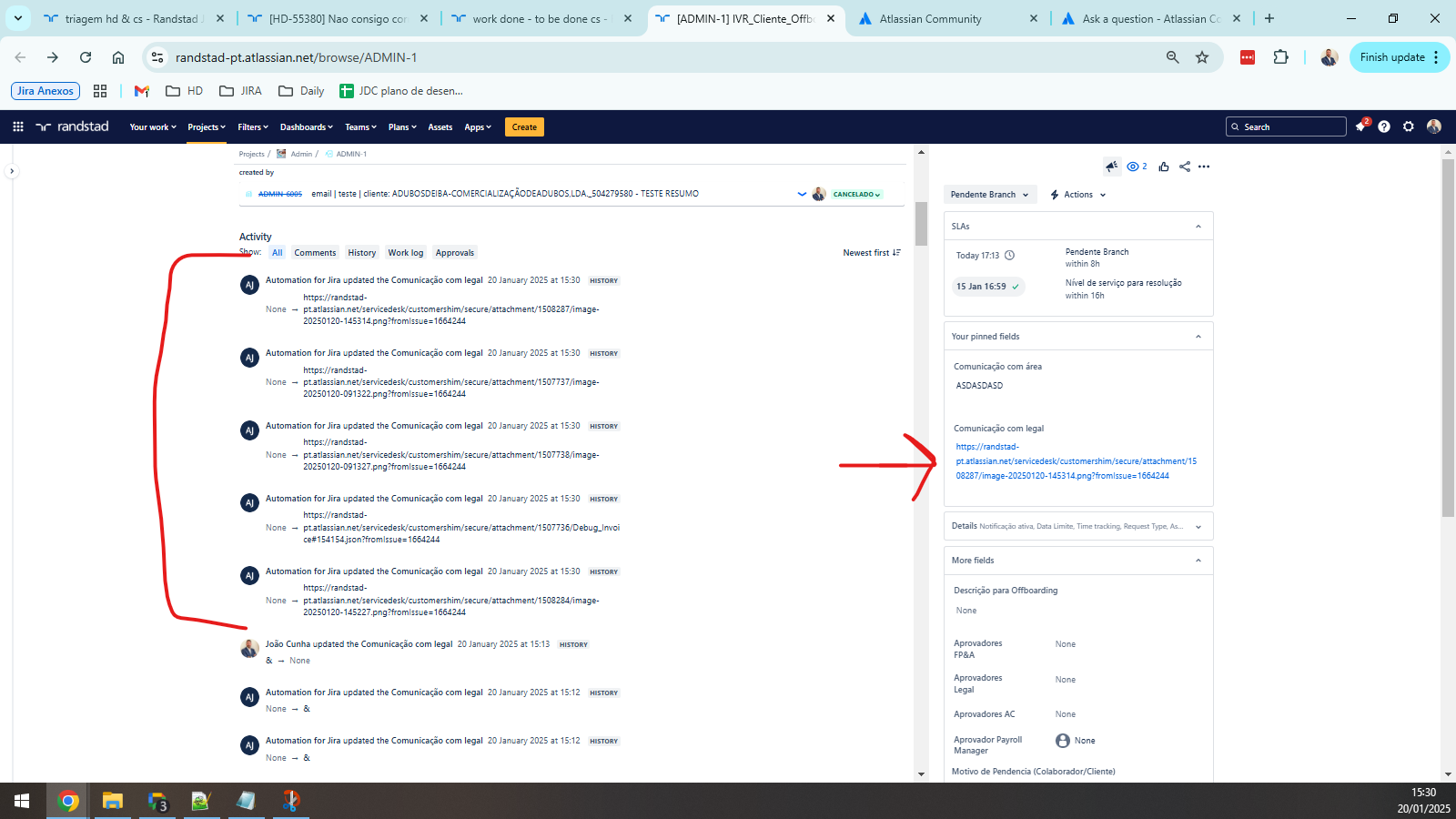Viewport: 1456px width, 819px height.
Task: Show the Approvals activity tab
Action: pyautogui.click(x=455, y=253)
